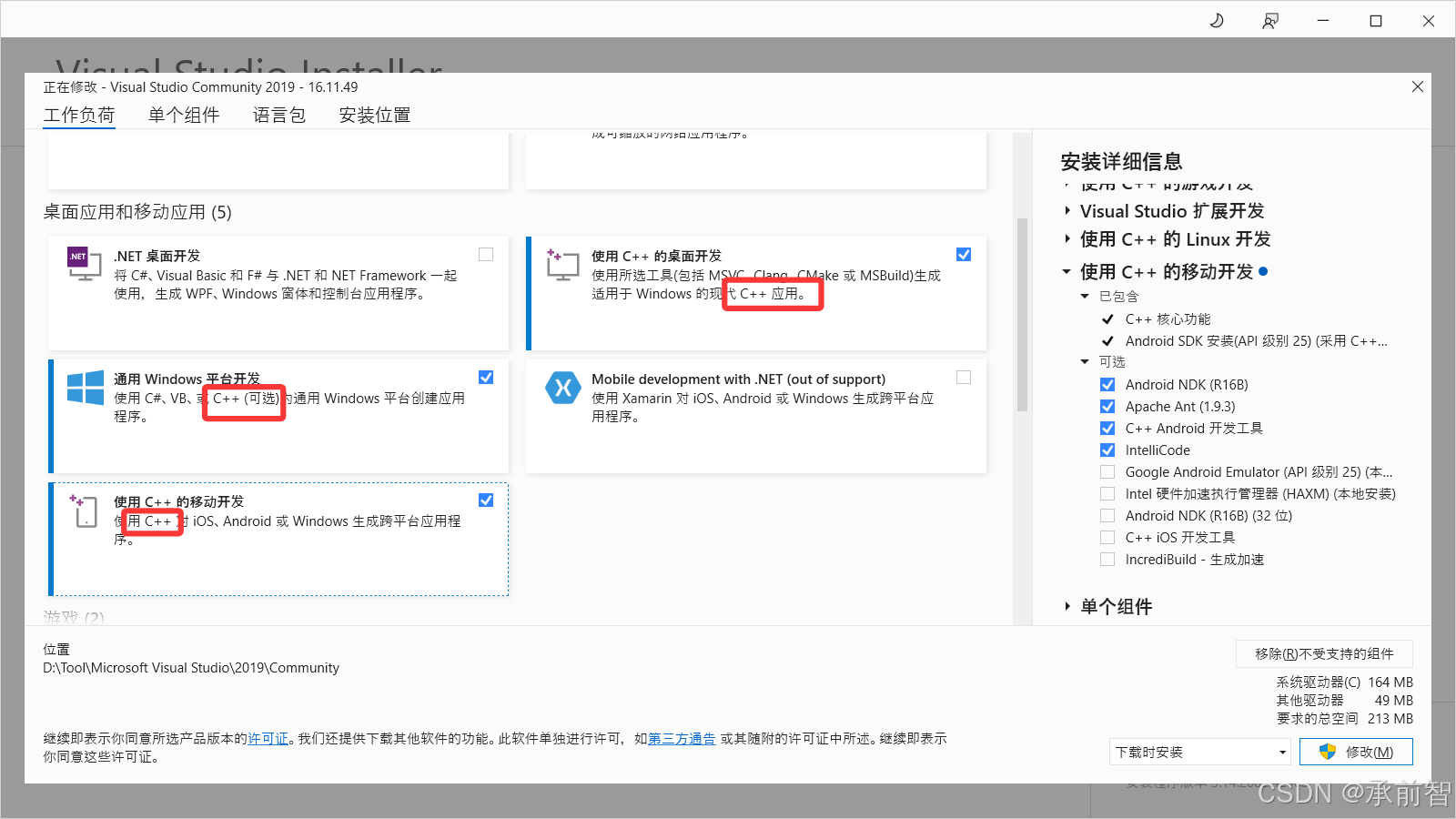Screen dimensions: 1456x819
Task: Open the 第三方通告 link
Action: (x=682, y=739)
